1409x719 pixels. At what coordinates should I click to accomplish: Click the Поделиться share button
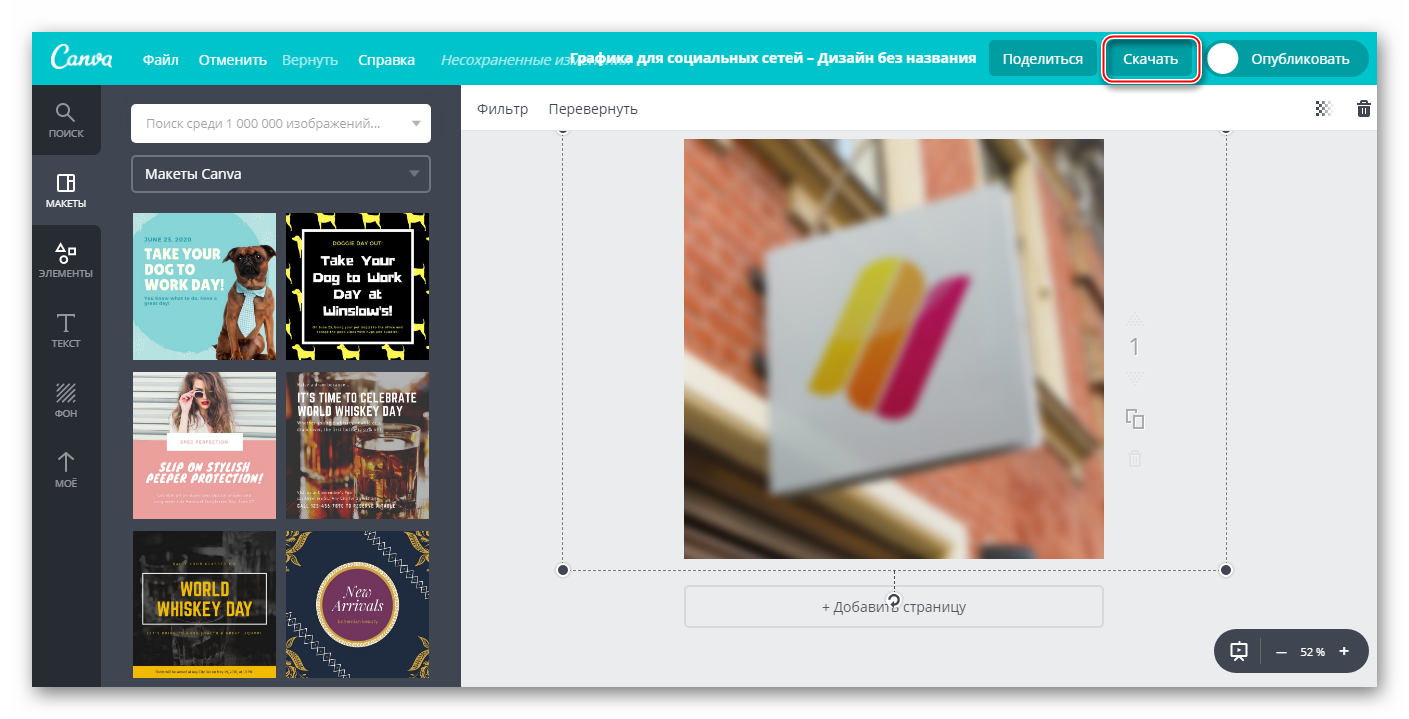coord(1042,59)
